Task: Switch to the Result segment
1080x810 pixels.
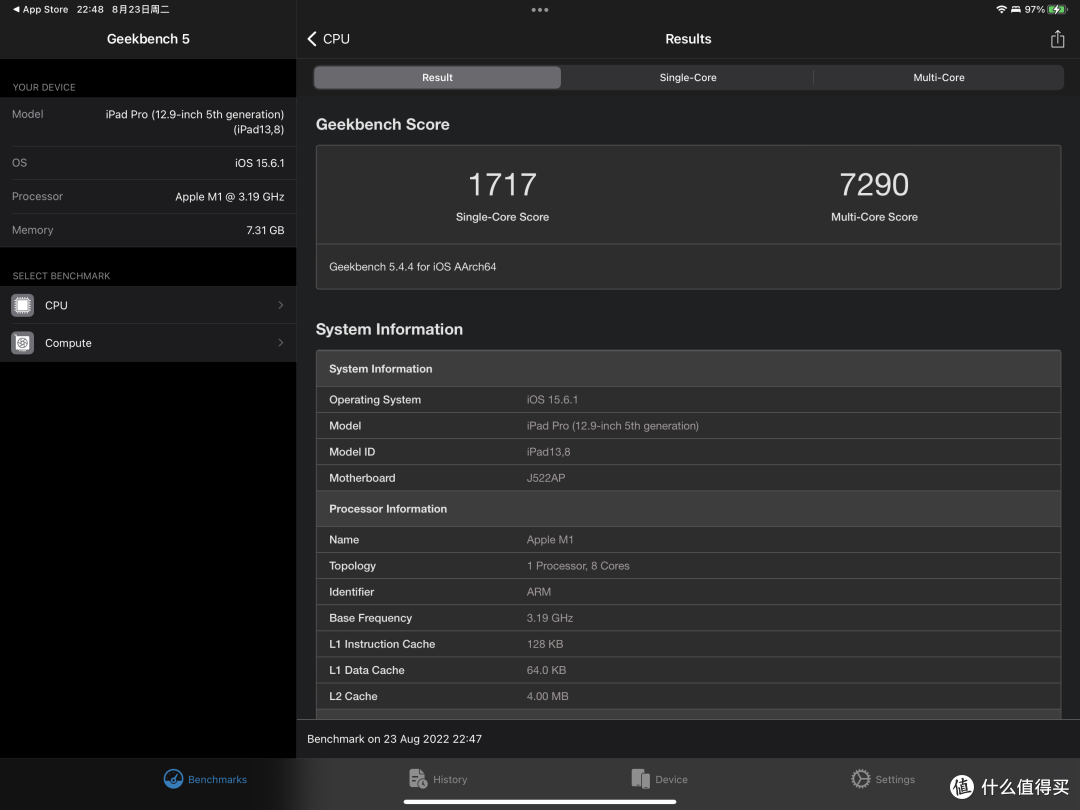Action: click(x=437, y=77)
